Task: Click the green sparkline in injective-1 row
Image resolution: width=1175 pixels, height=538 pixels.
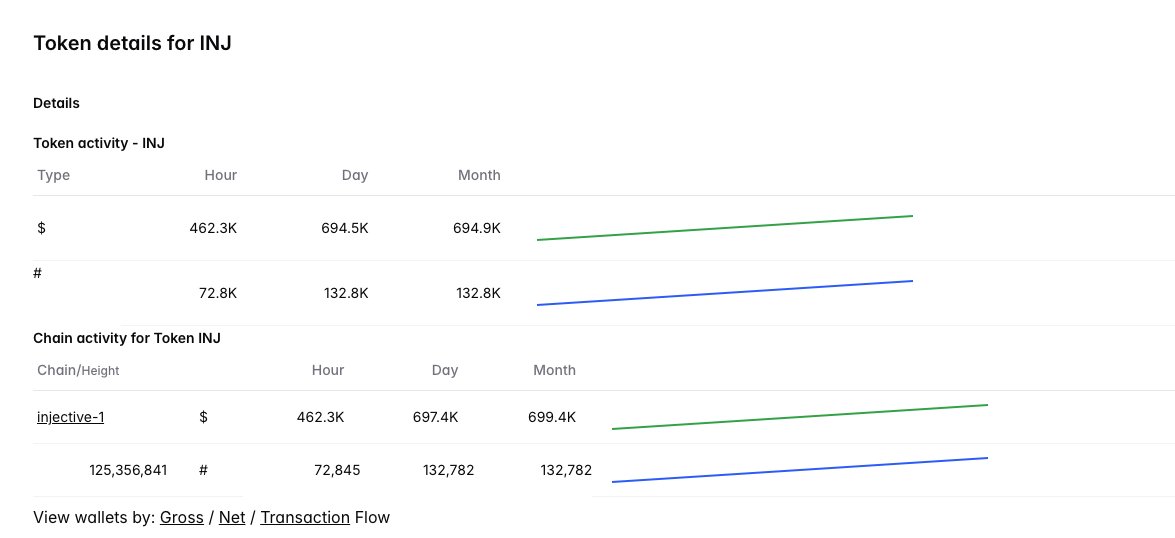Action: pyautogui.click(x=800, y=417)
